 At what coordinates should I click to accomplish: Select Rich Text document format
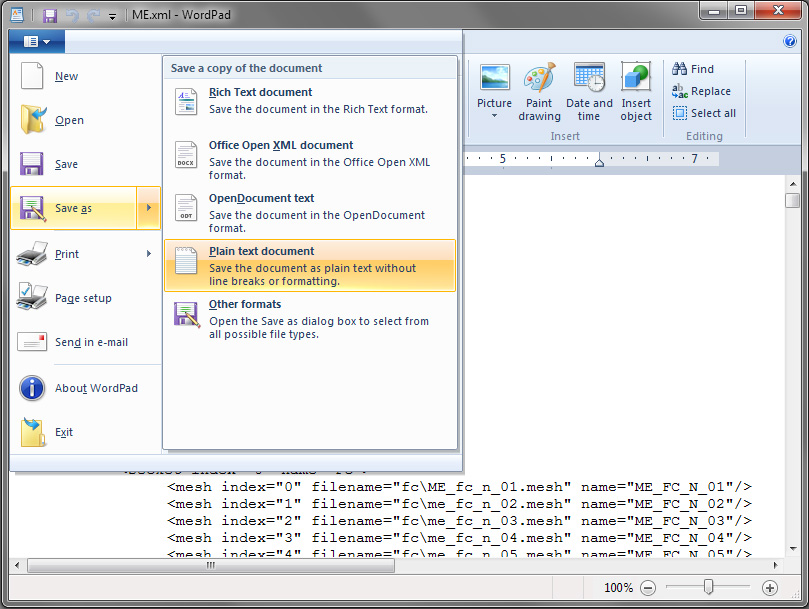(309, 100)
